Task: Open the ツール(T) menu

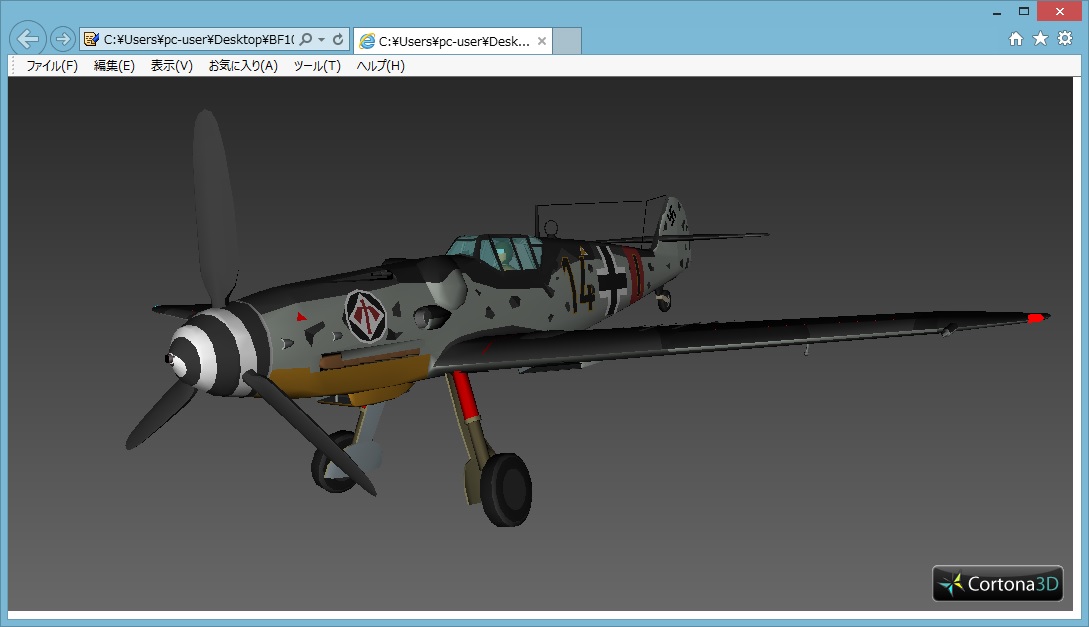Action: pos(317,66)
